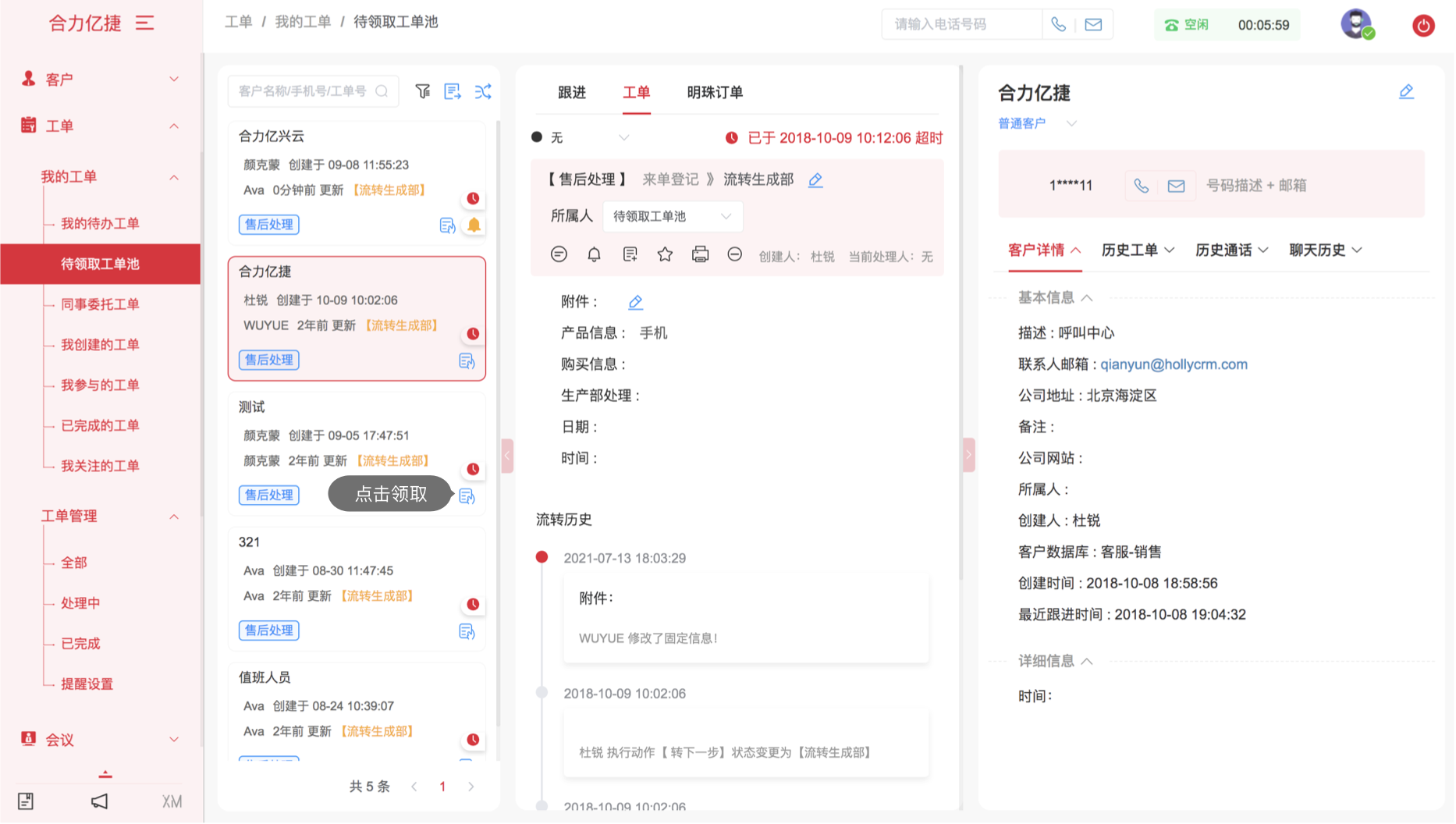
Task: Click claim icon on 测试 ticket card
Action: click(467, 496)
